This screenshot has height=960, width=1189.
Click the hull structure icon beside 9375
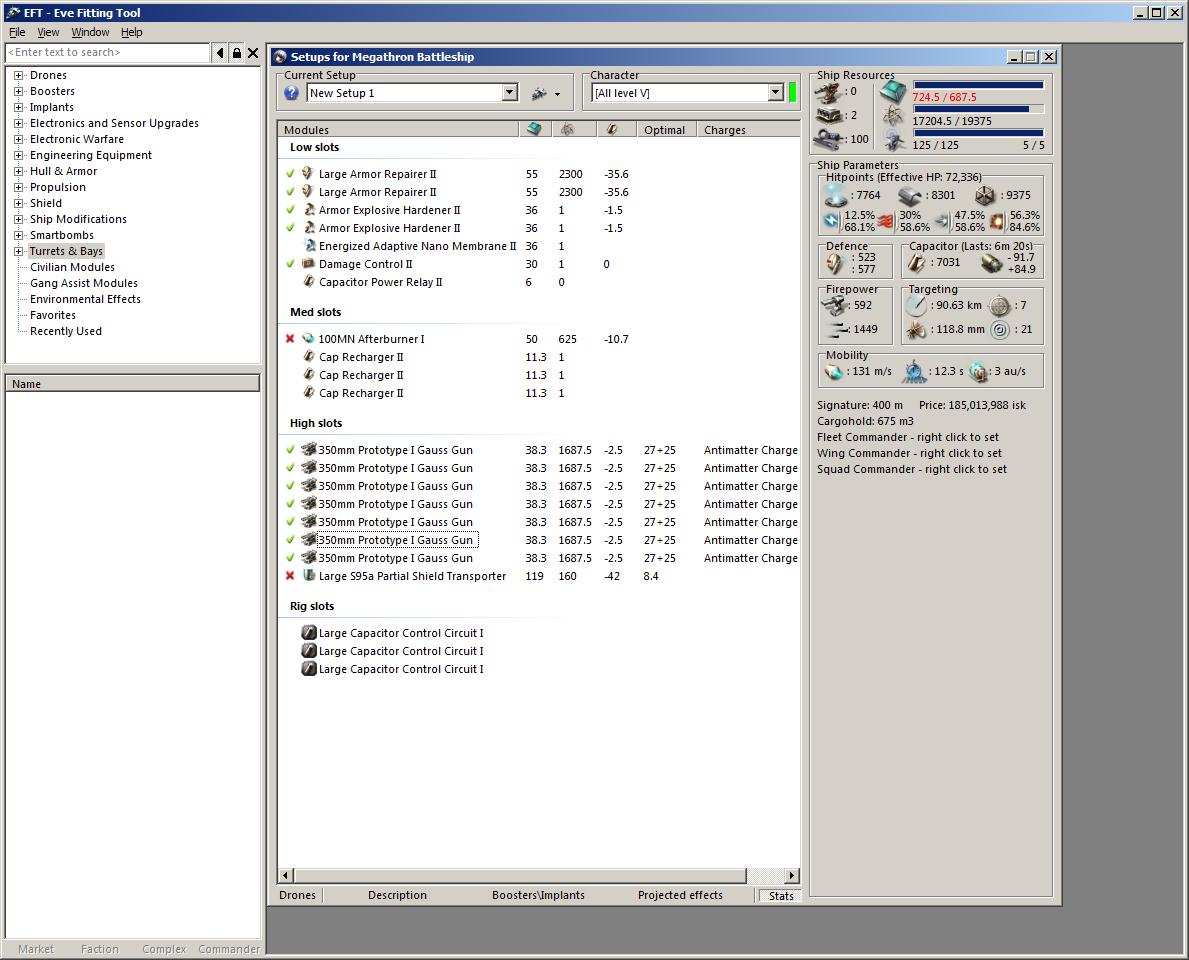coord(984,196)
